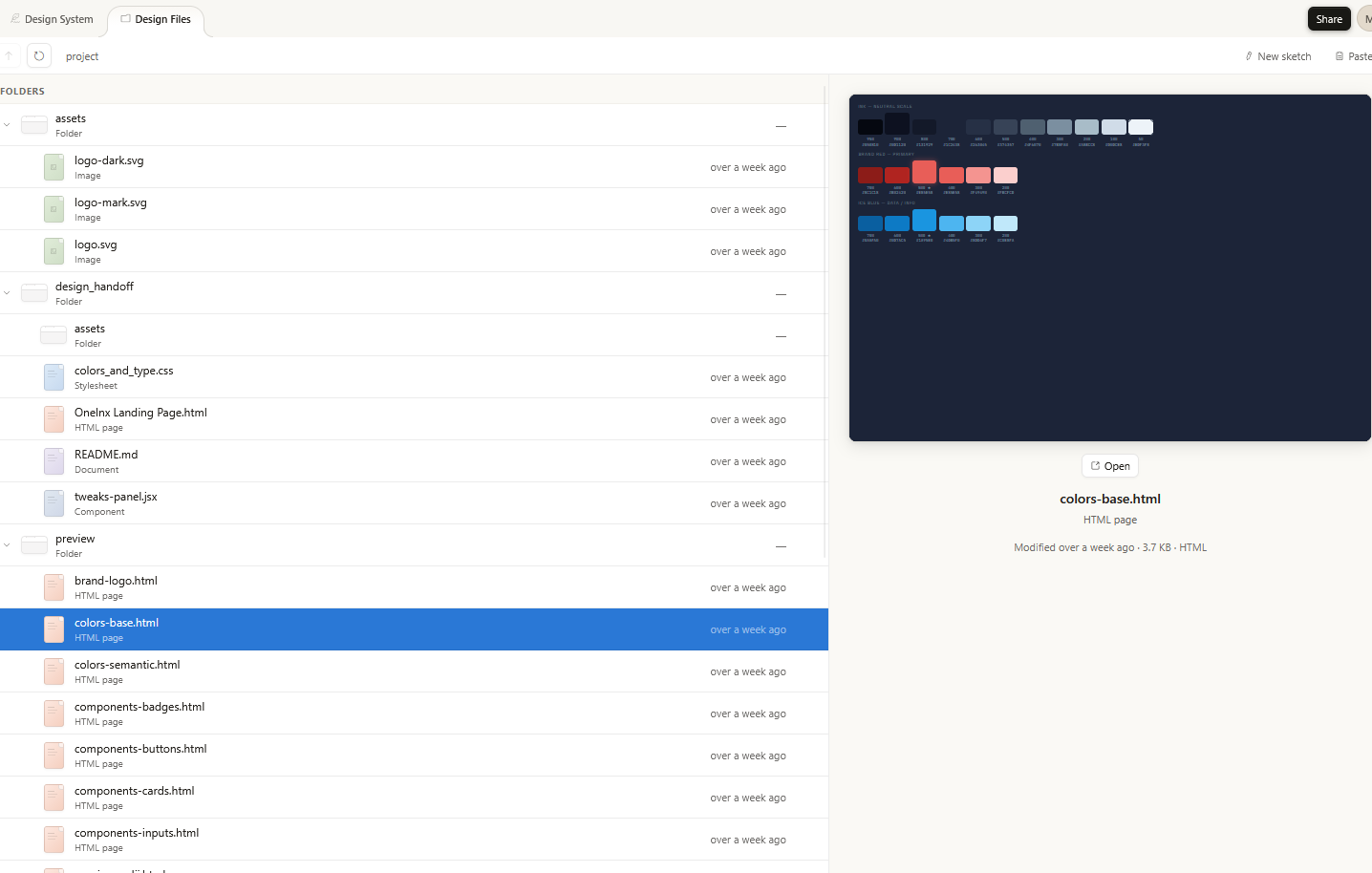Click the top-level assets folder icon
The height and width of the screenshot is (873, 1372).
[x=34, y=125]
